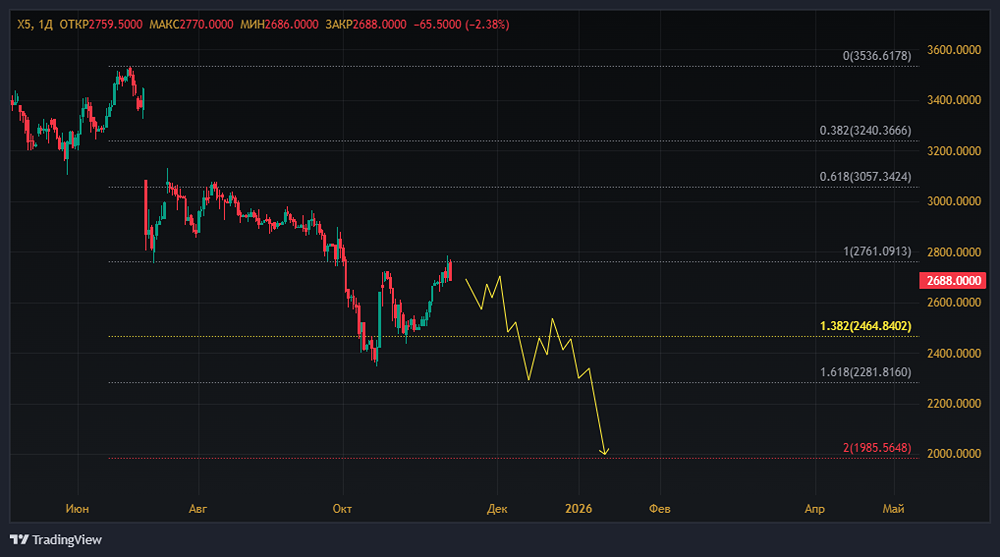Click the 2200.0000 price axis label
Image resolution: width=1000 pixels, height=557 pixels.
[954, 403]
